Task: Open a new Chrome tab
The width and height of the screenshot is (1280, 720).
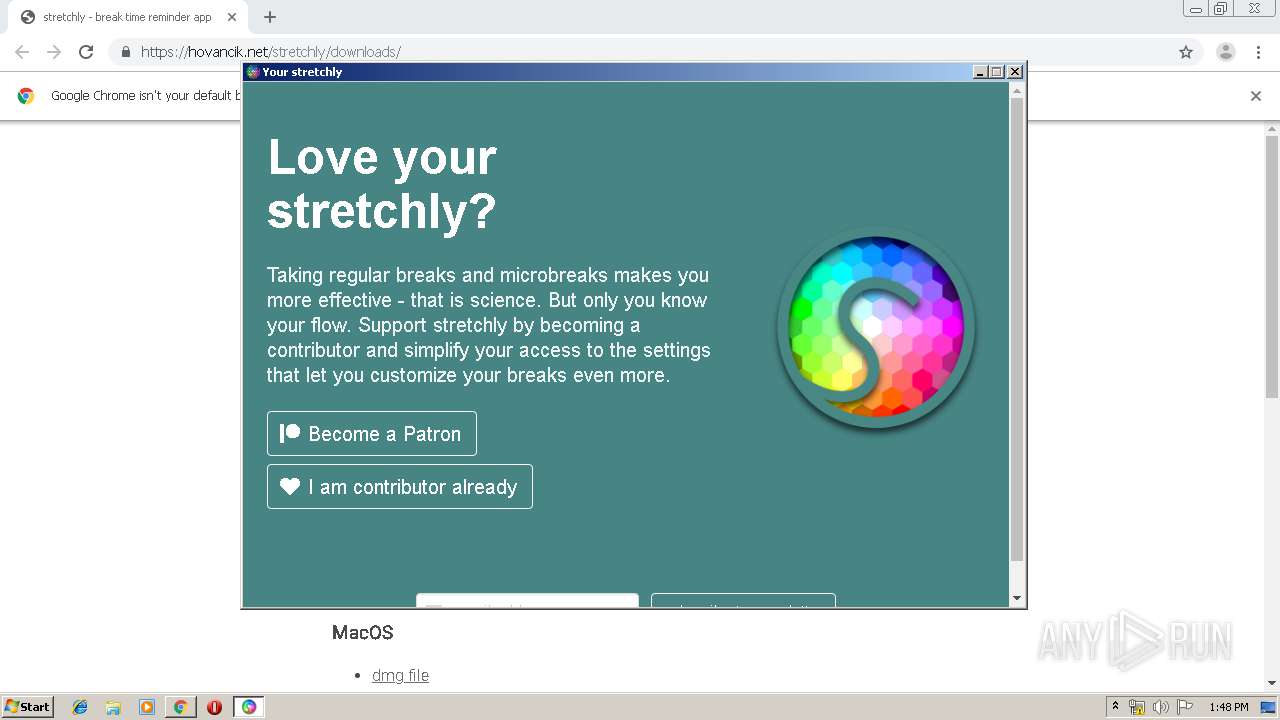Action: [270, 17]
